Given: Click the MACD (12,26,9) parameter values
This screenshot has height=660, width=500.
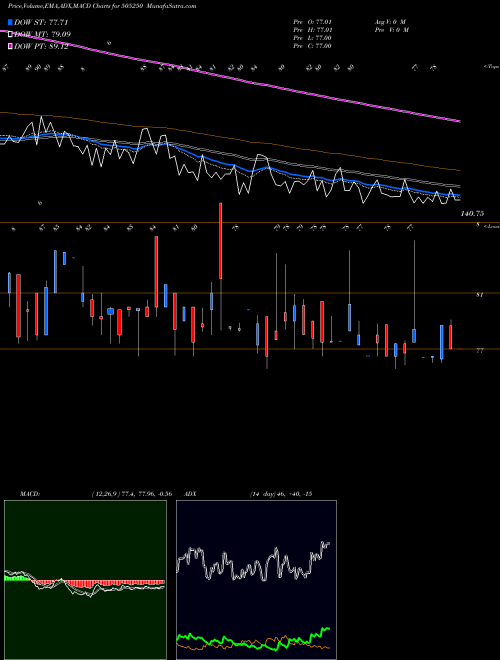Looking at the screenshot, I should (x=131, y=494).
